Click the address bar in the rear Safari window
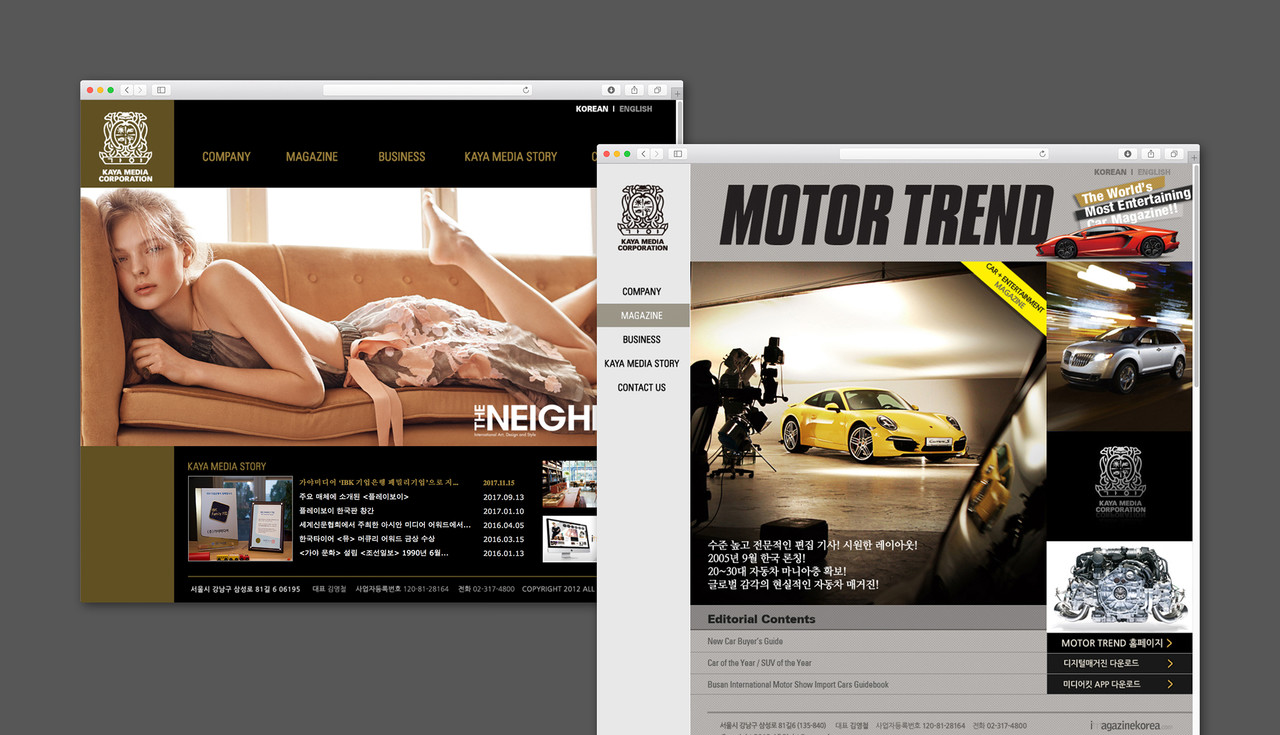 point(428,90)
